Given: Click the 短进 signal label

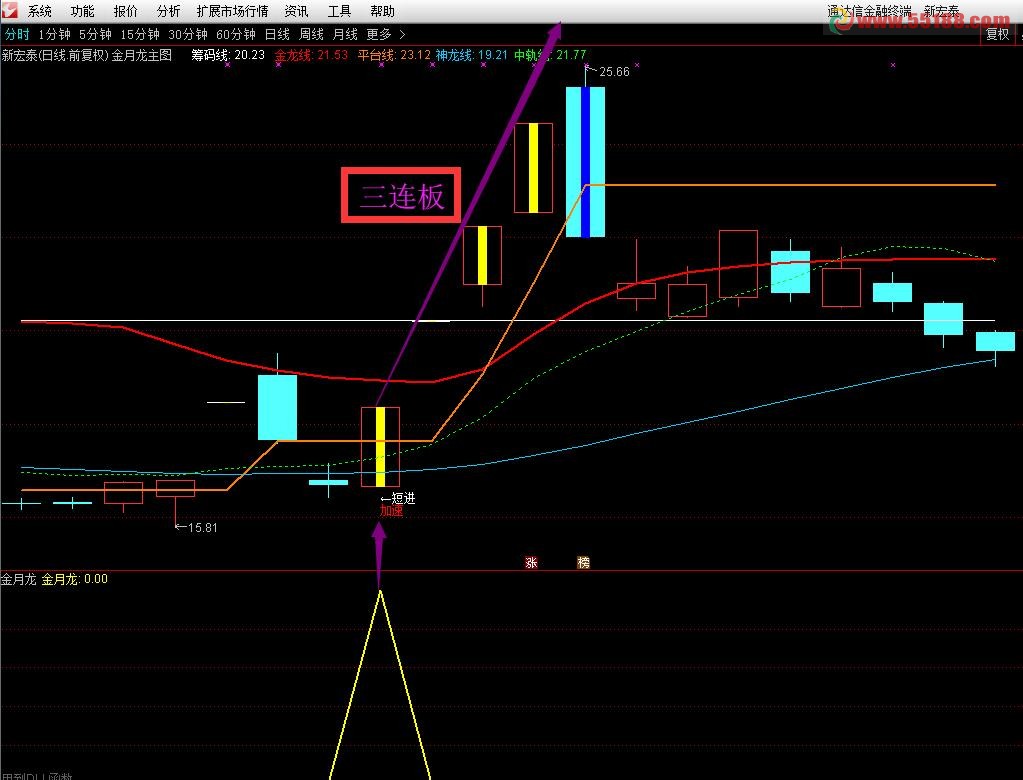Looking at the screenshot, I should 401,498.
